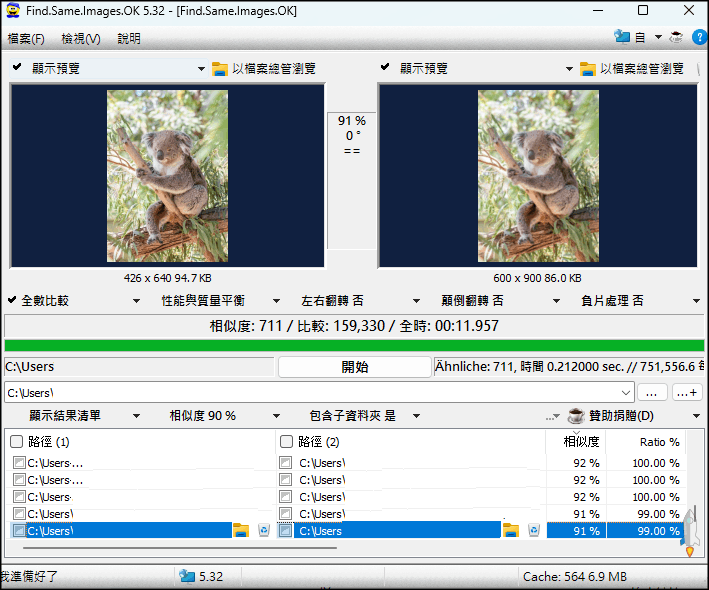Click the blue help question mark icon
This screenshot has height=590, width=709.
(699, 38)
